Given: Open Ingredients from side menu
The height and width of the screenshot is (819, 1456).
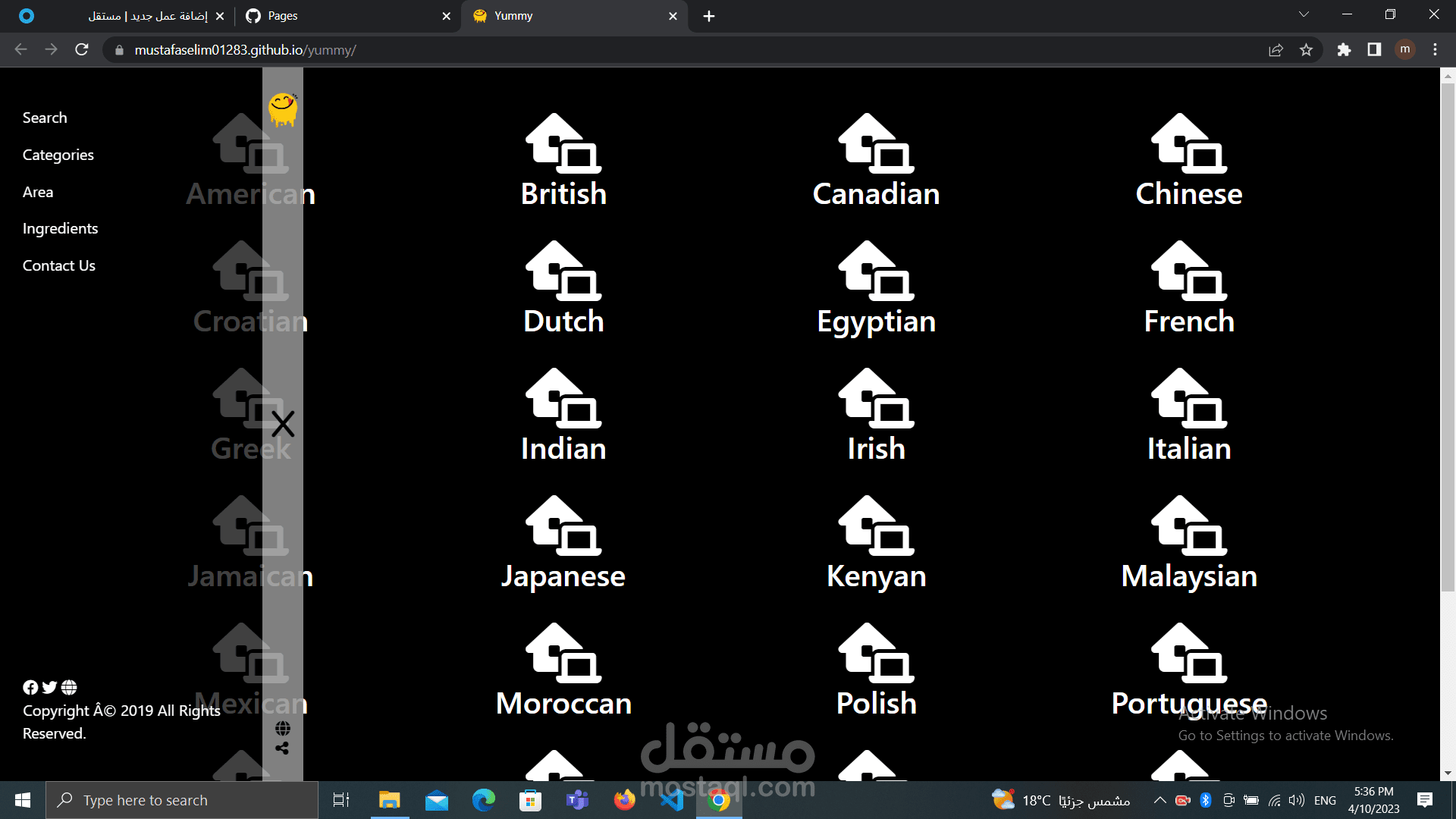Looking at the screenshot, I should click(60, 228).
